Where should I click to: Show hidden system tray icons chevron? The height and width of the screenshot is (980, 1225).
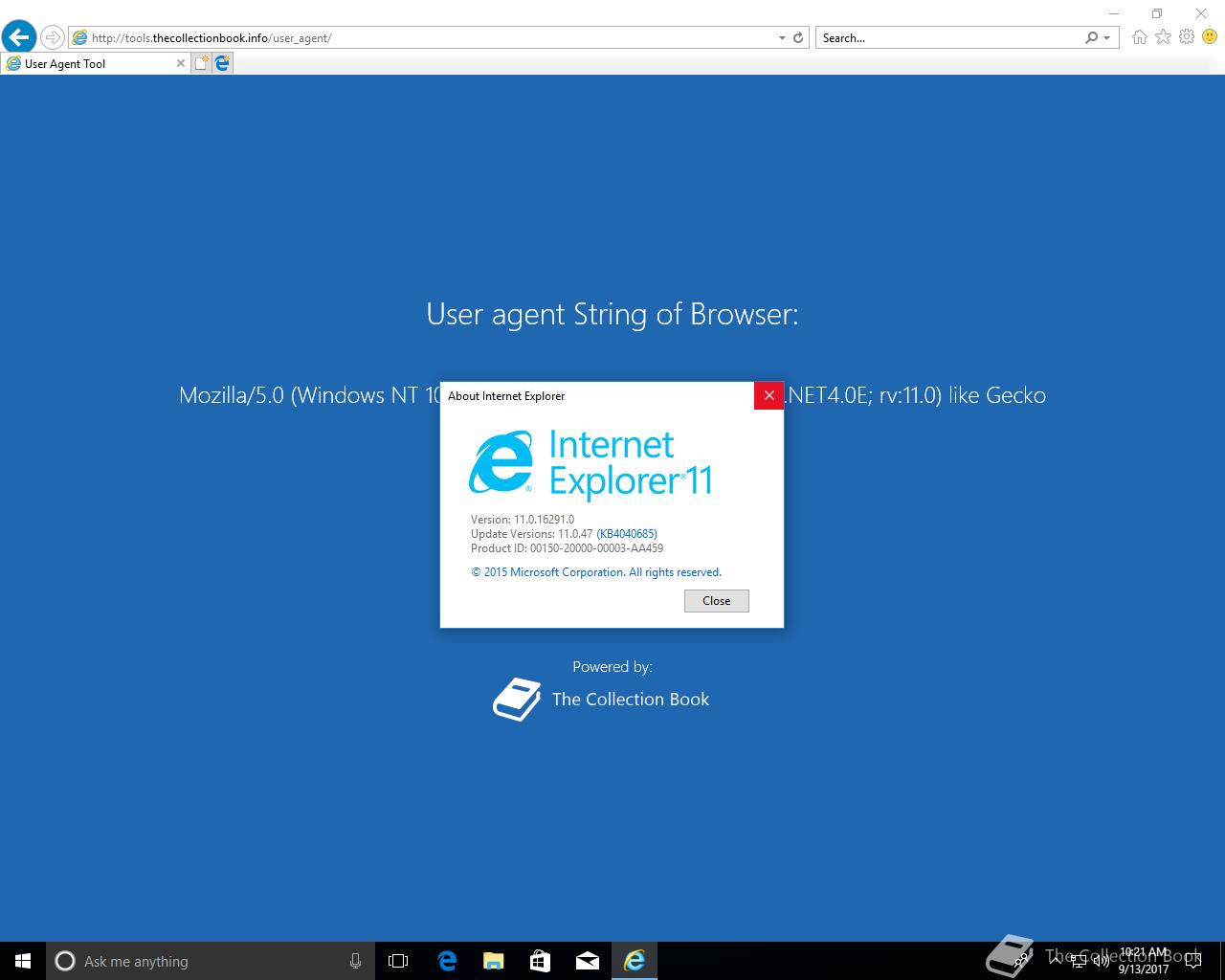(1057, 961)
